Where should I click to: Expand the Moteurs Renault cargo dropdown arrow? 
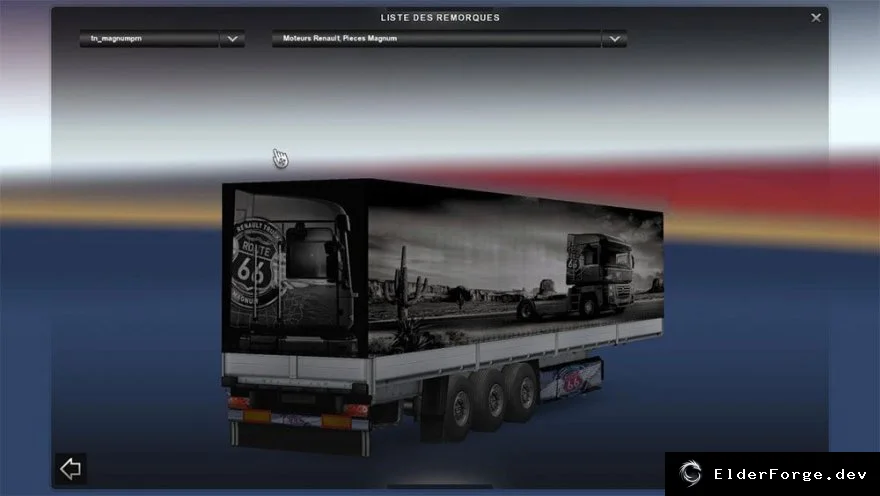615,39
